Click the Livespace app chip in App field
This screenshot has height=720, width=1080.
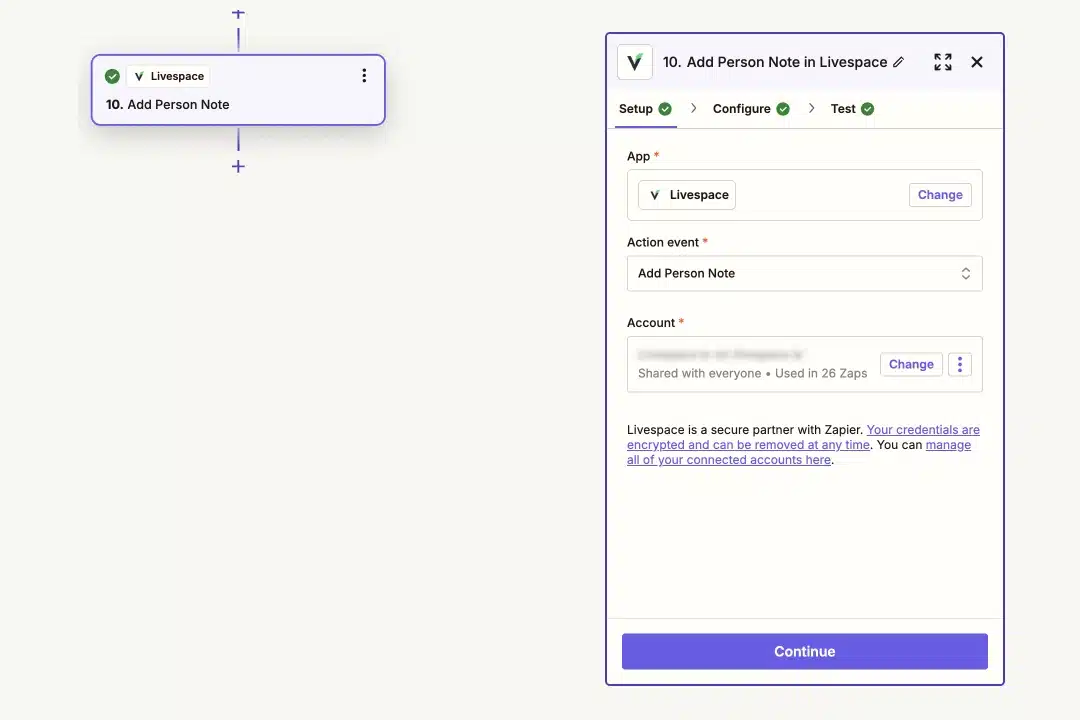tap(687, 195)
